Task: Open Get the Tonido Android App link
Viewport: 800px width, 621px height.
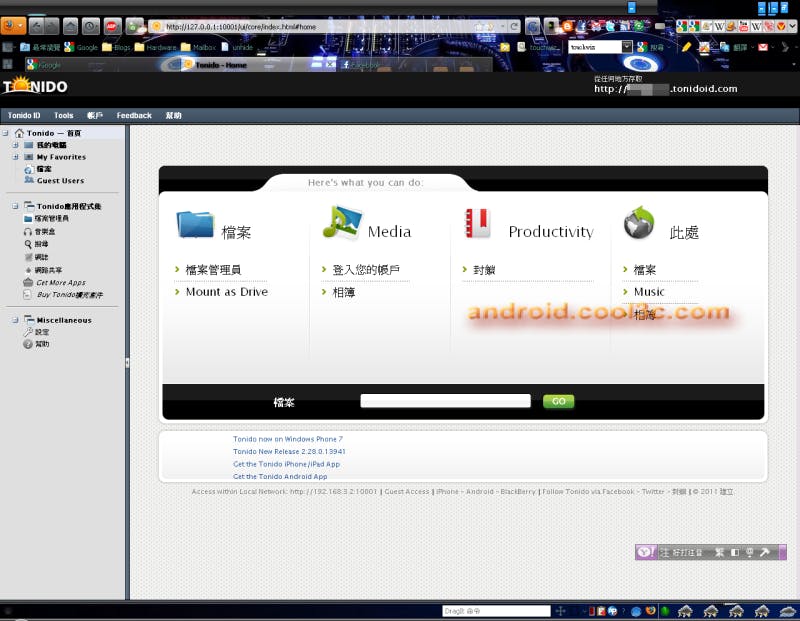Action: coord(280,477)
